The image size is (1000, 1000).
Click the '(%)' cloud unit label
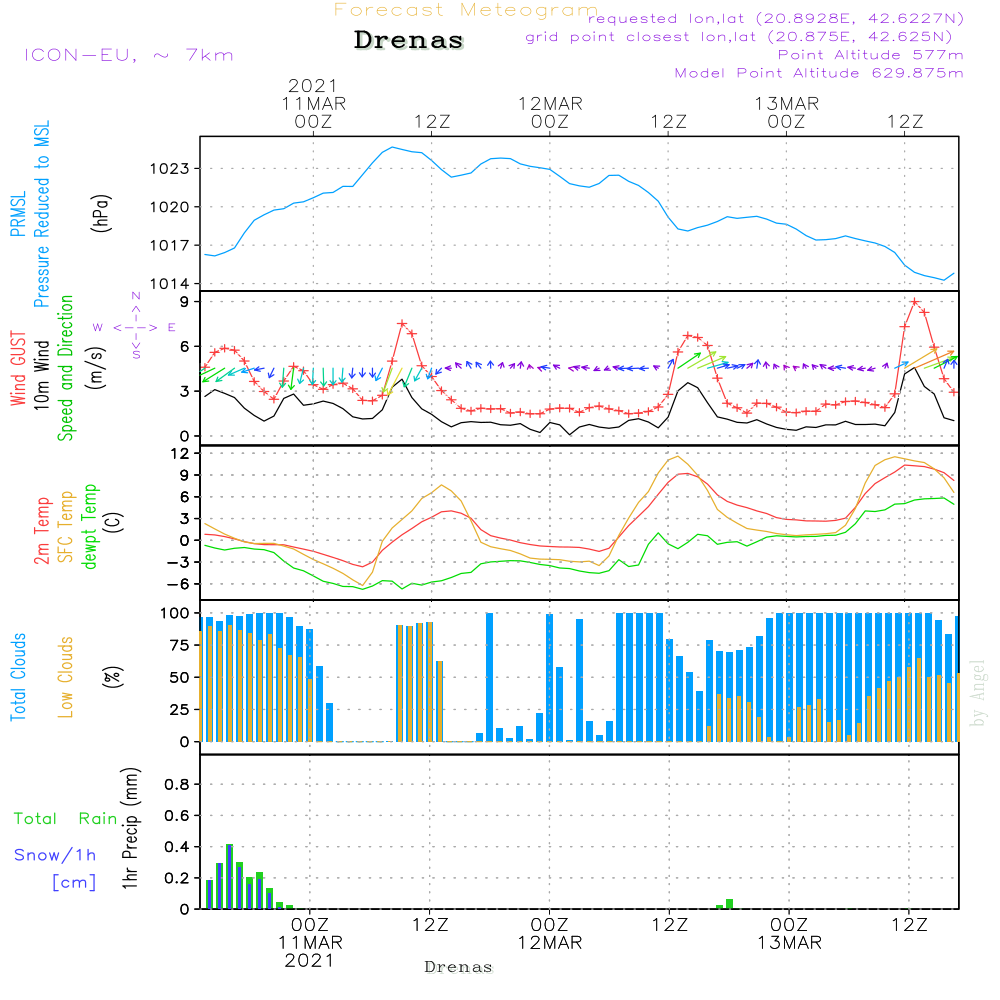112,677
